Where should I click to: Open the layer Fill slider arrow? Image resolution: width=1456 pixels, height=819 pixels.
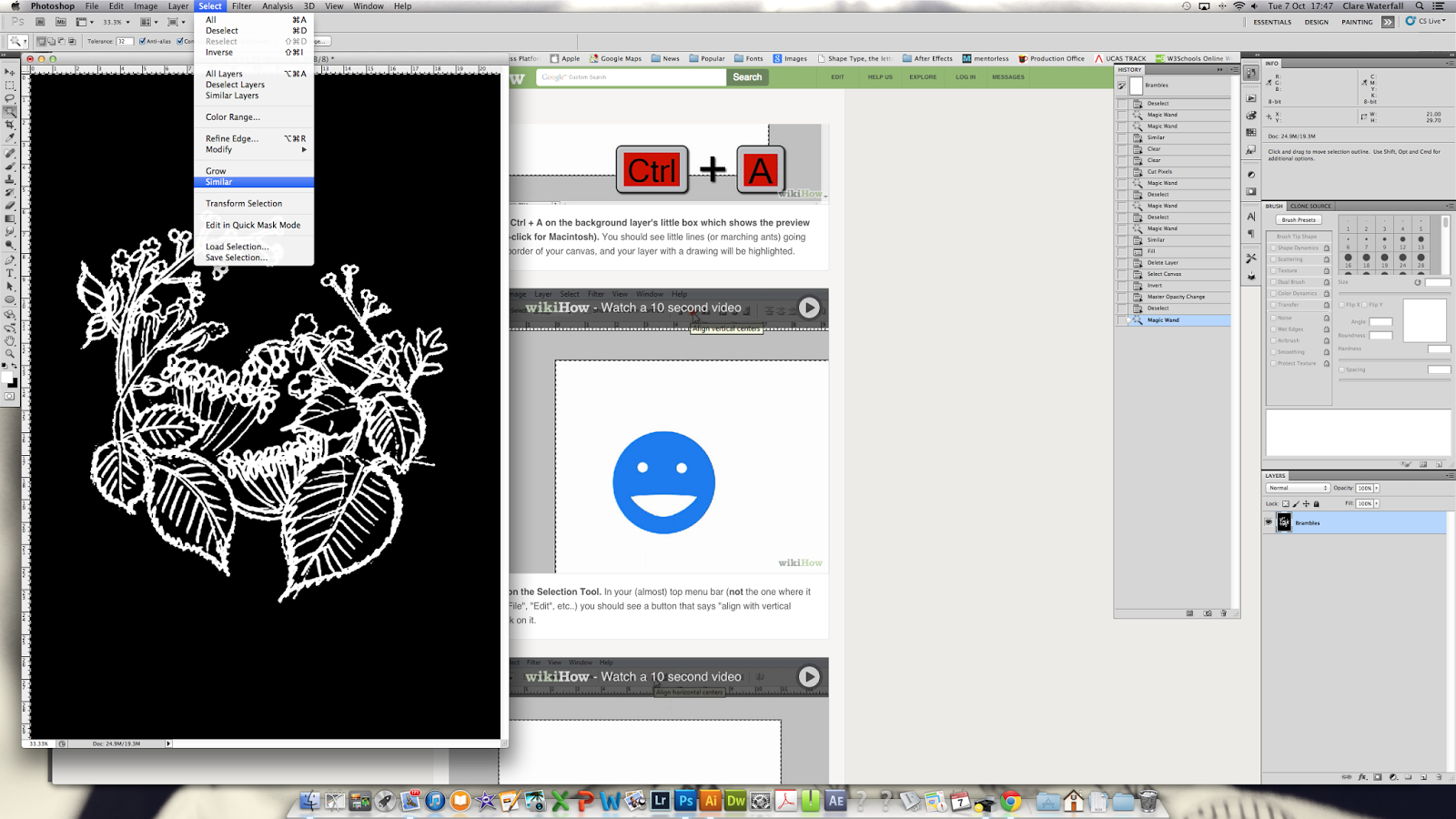(1377, 503)
